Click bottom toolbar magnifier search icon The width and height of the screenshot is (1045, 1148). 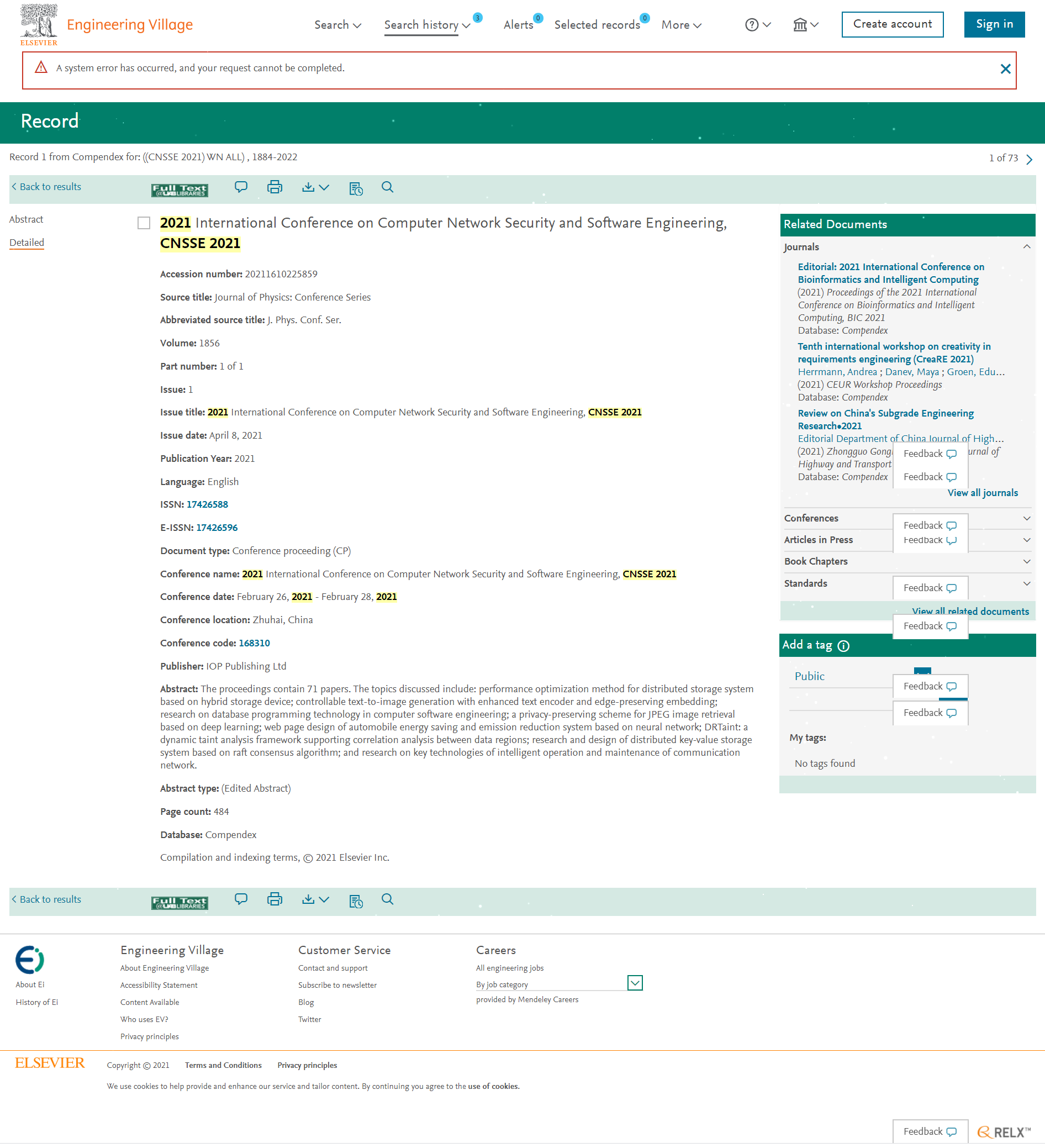point(388,899)
